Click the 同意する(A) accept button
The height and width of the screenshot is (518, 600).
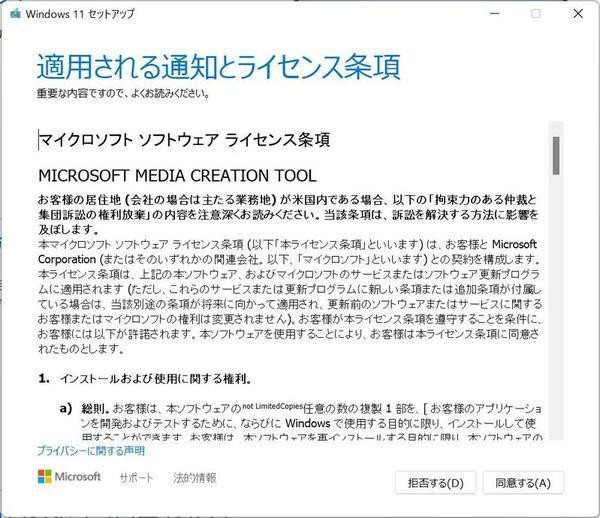click(x=523, y=483)
